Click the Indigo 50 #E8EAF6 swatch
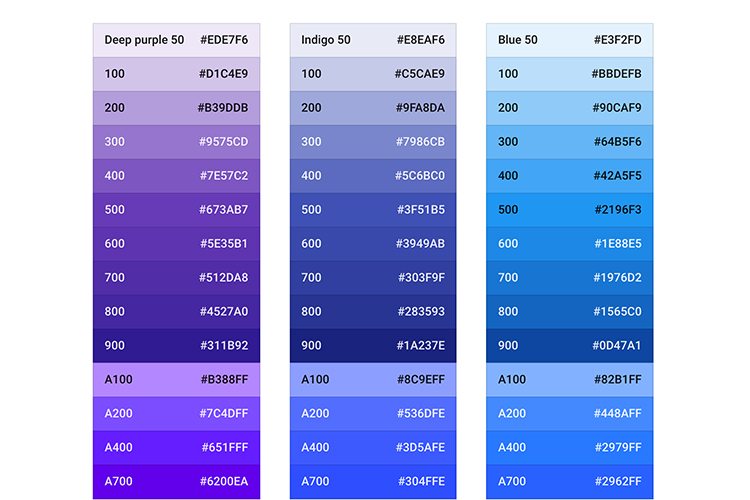 point(373,40)
